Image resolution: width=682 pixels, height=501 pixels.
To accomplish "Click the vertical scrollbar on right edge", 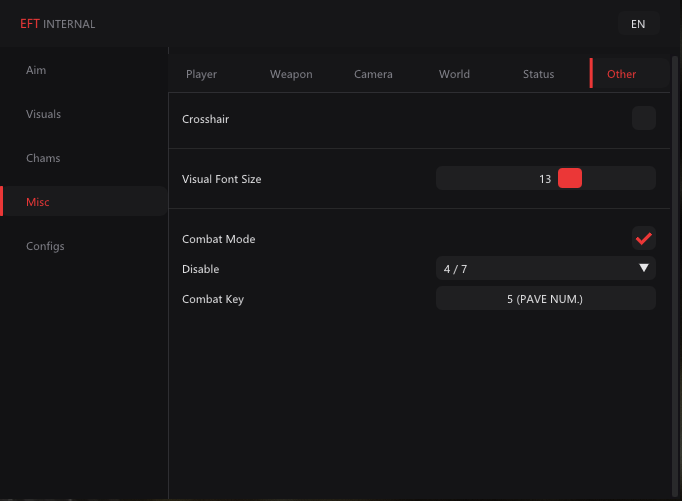I will (675, 276).
